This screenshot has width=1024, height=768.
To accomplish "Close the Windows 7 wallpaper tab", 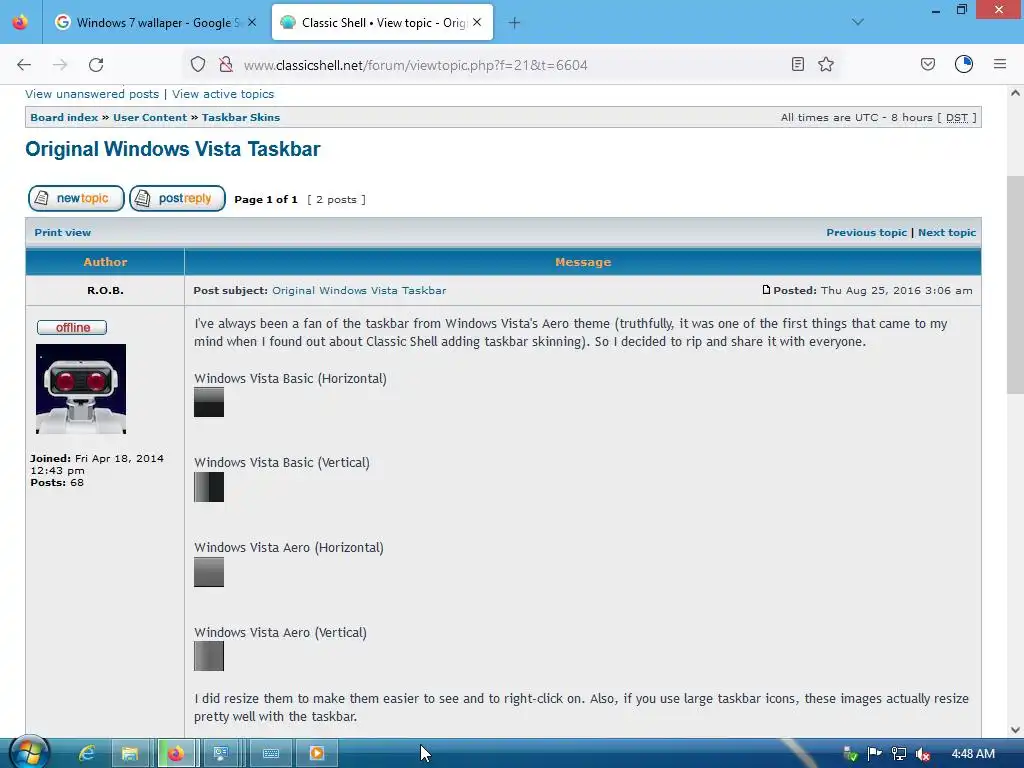I will (252, 22).
